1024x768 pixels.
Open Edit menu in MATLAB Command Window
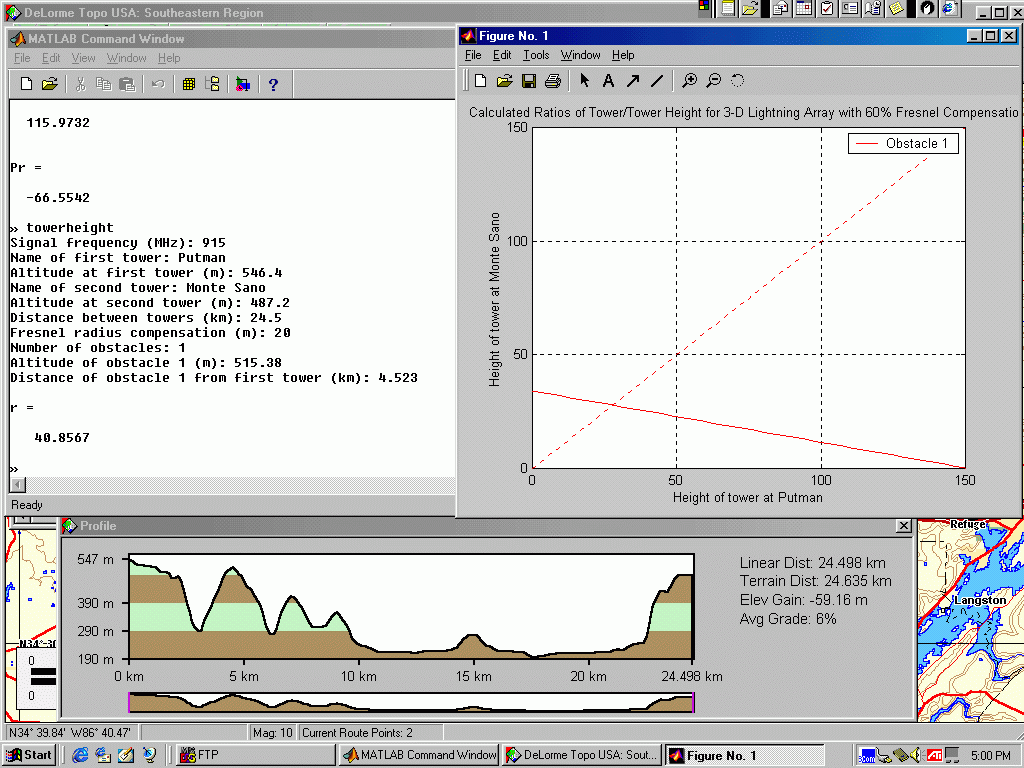point(51,58)
